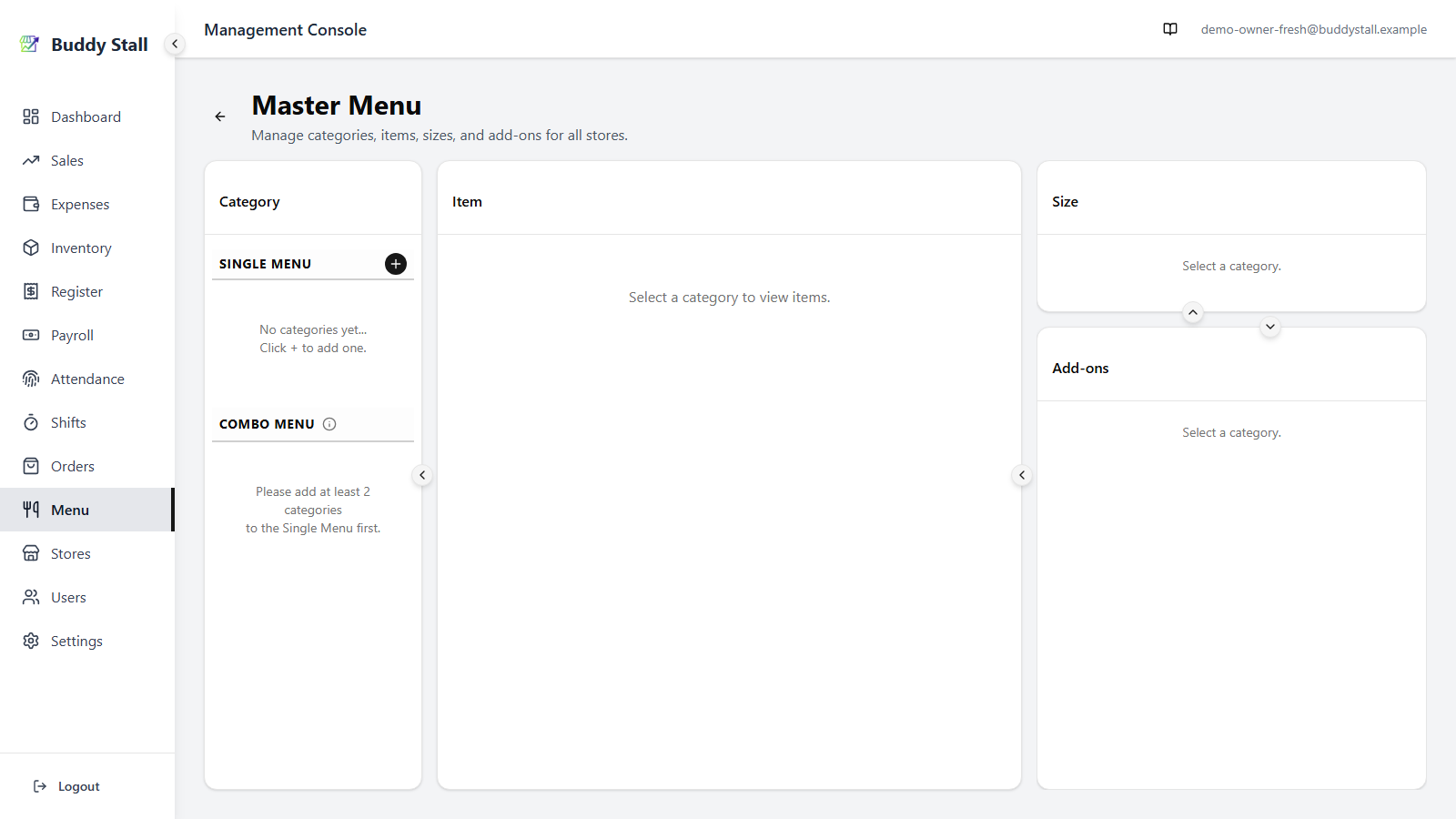Click the SINGLE MENU heading

pyautogui.click(x=265, y=264)
